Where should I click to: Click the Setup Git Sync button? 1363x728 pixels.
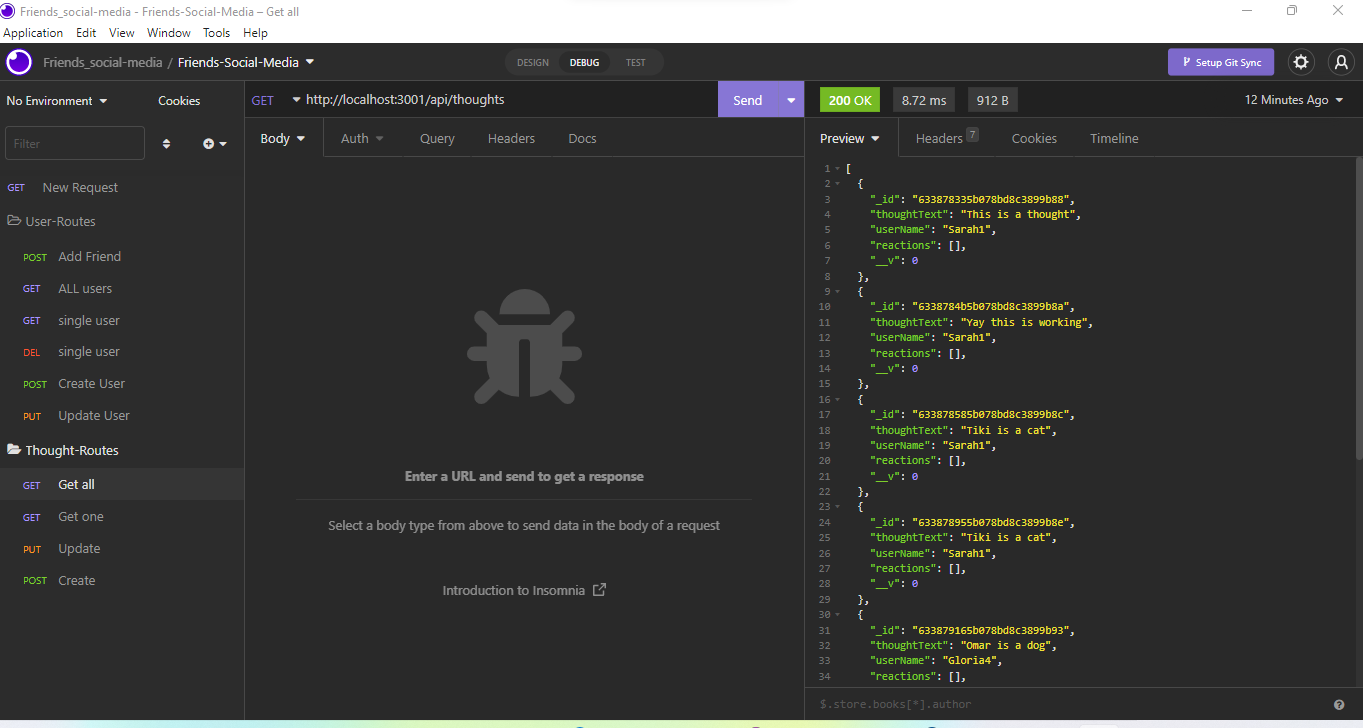[x=1221, y=62]
